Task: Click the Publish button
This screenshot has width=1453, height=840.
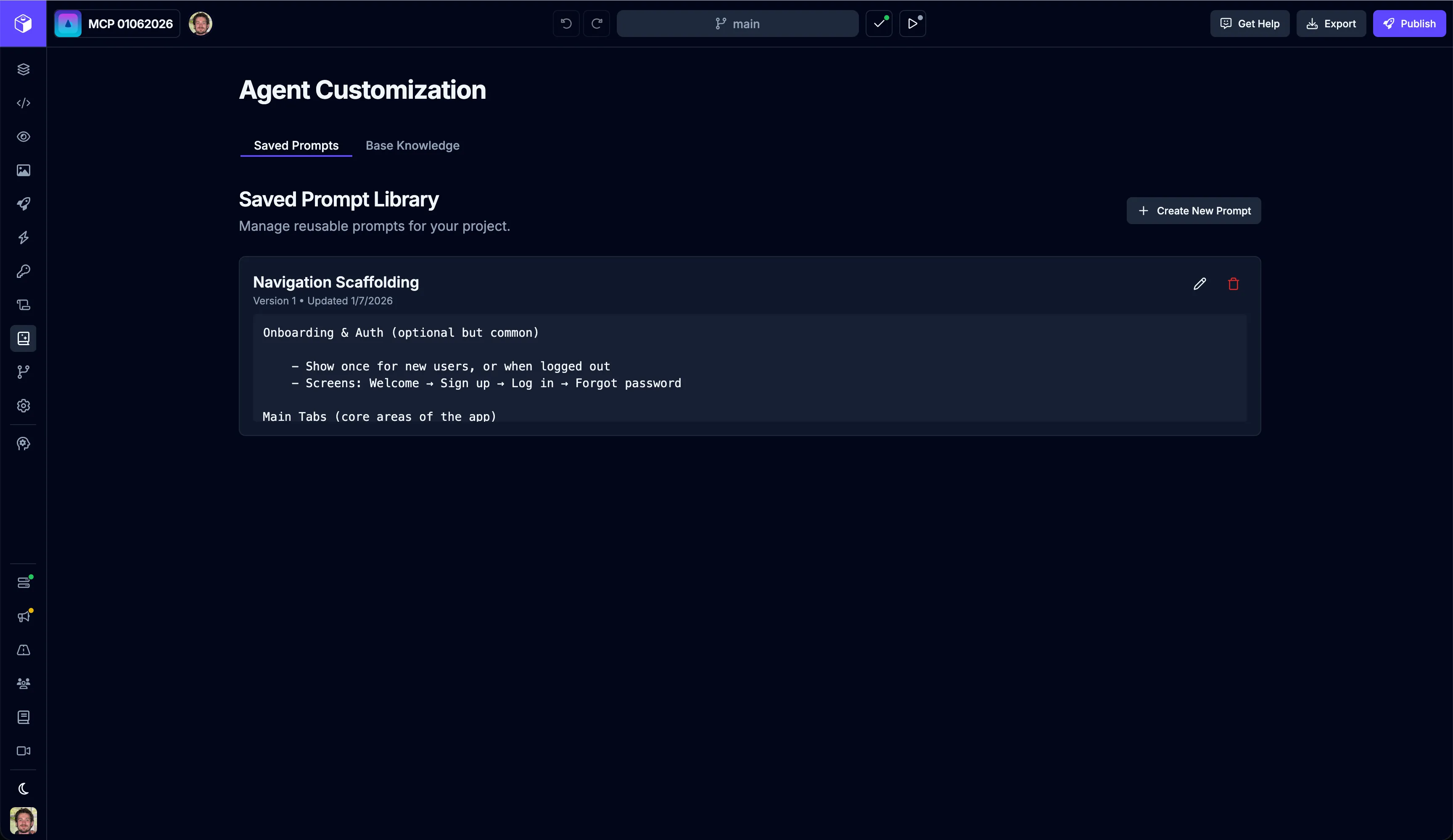Action: pyautogui.click(x=1408, y=24)
